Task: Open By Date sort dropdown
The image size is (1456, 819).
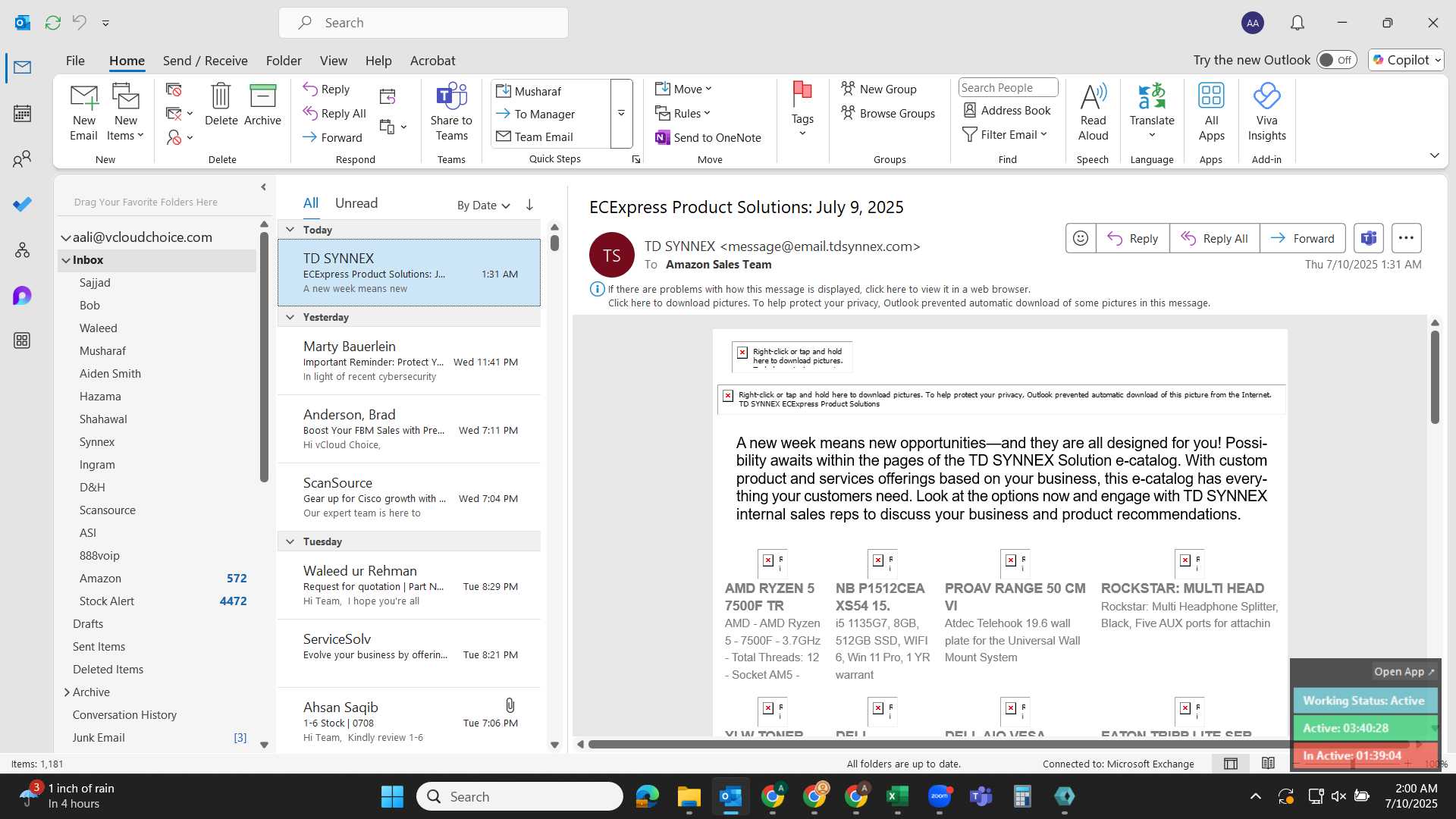Action: (x=483, y=205)
